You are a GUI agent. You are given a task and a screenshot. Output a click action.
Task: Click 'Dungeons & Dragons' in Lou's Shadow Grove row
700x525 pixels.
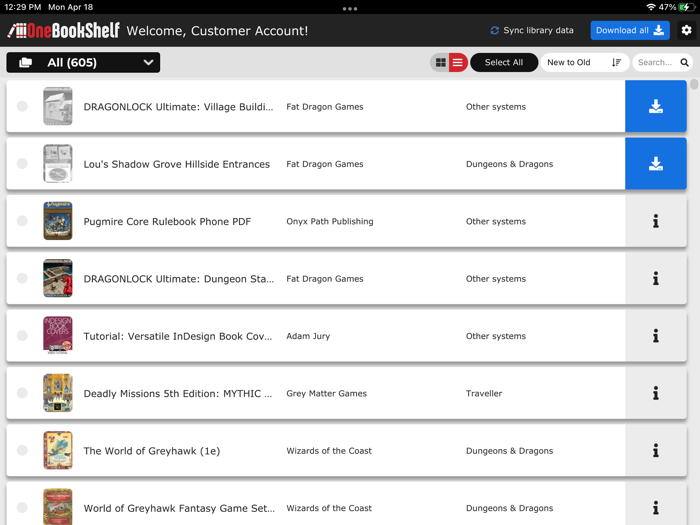tap(509, 164)
